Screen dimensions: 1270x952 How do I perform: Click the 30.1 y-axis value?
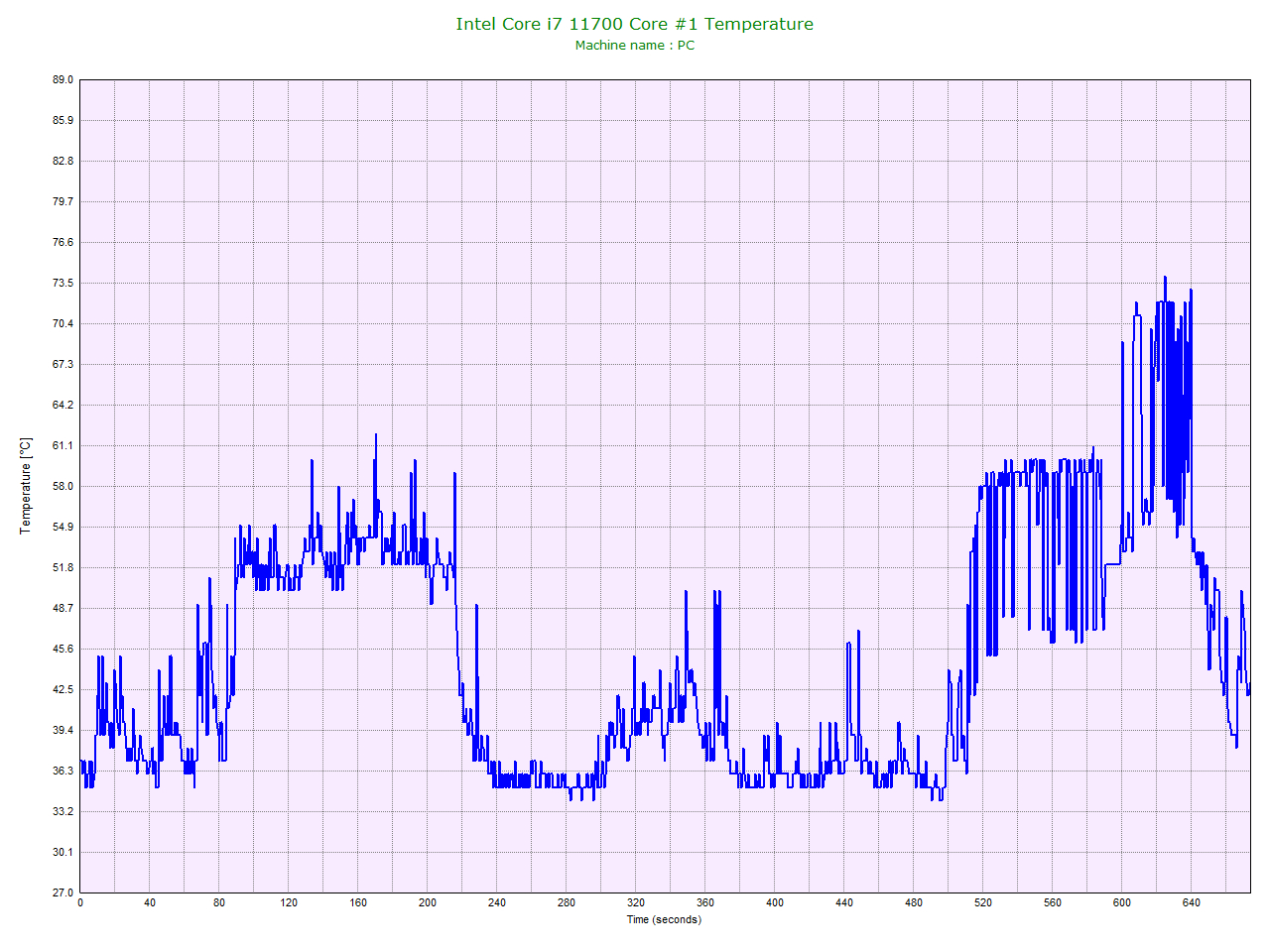coord(63,852)
